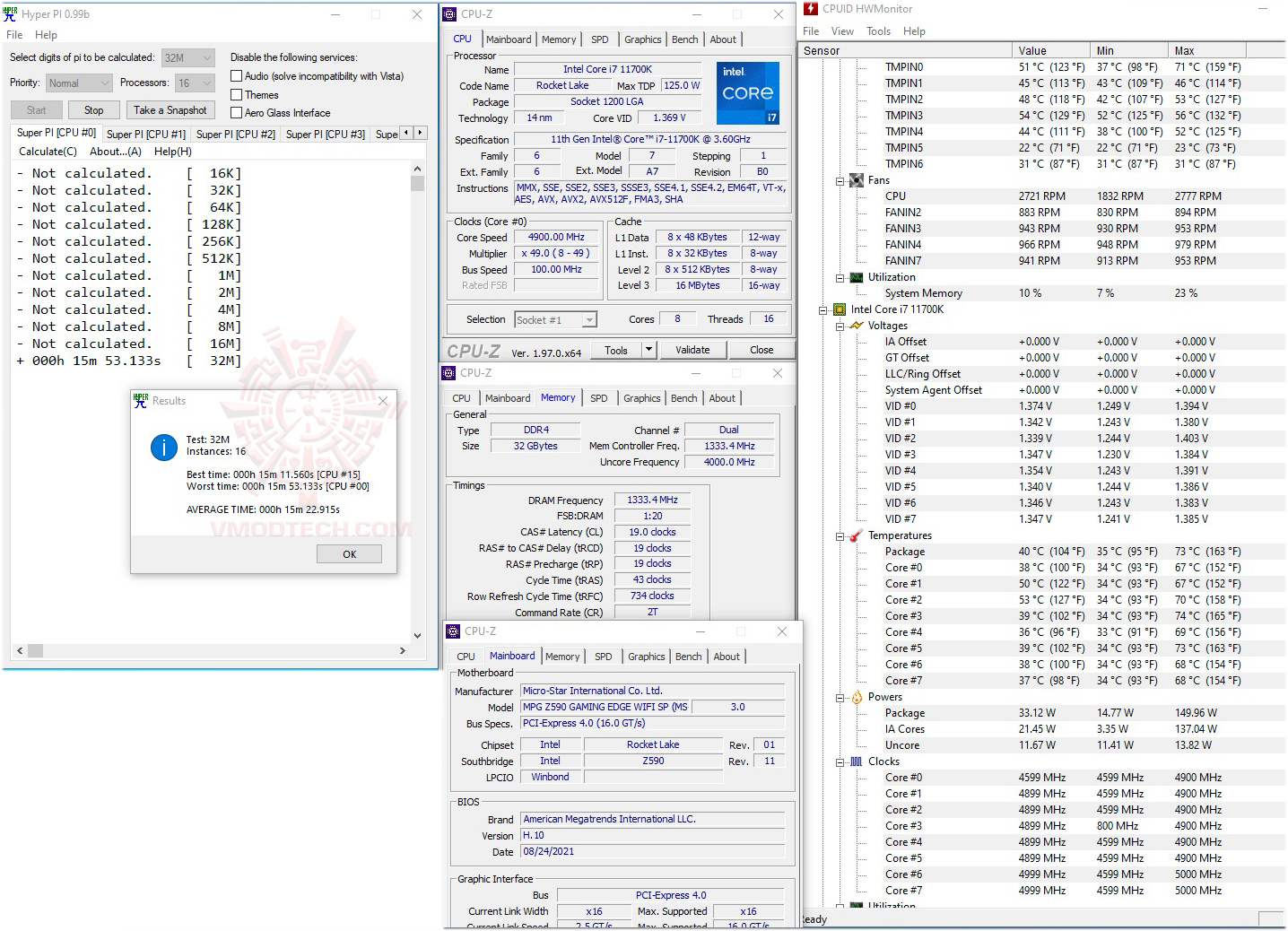The image size is (1288, 931).
Task: Click Hyper PI horizontal scroll right arrow
Action: [x=402, y=649]
